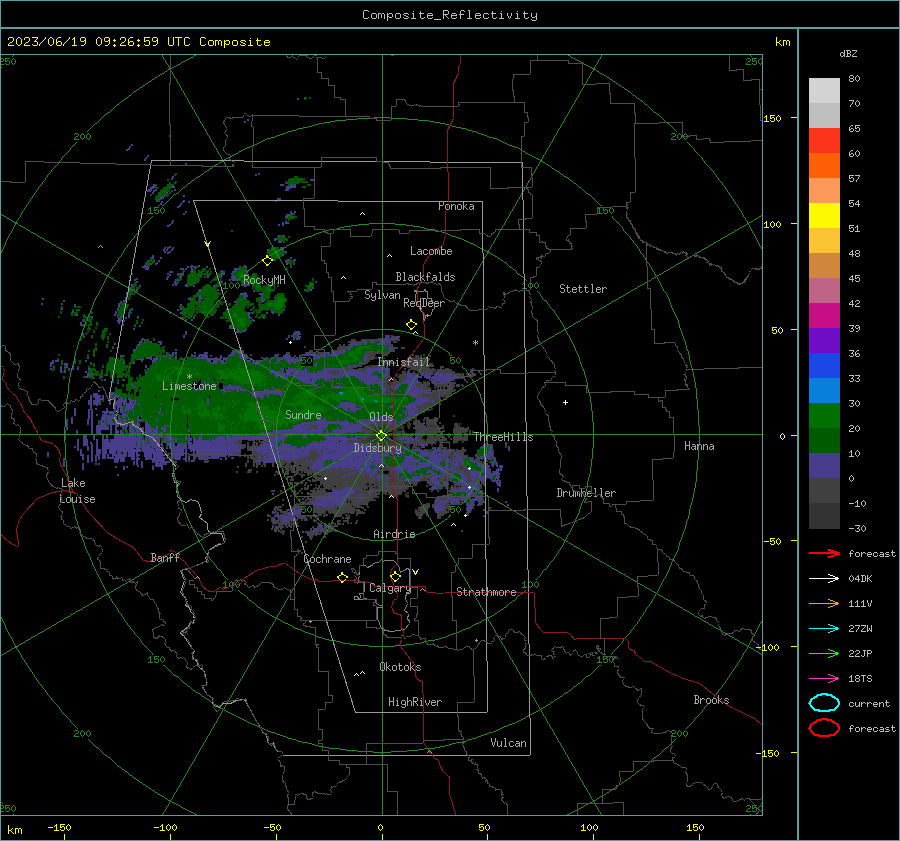Click the yellow diamond marker near RockyMH

(x=267, y=261)
